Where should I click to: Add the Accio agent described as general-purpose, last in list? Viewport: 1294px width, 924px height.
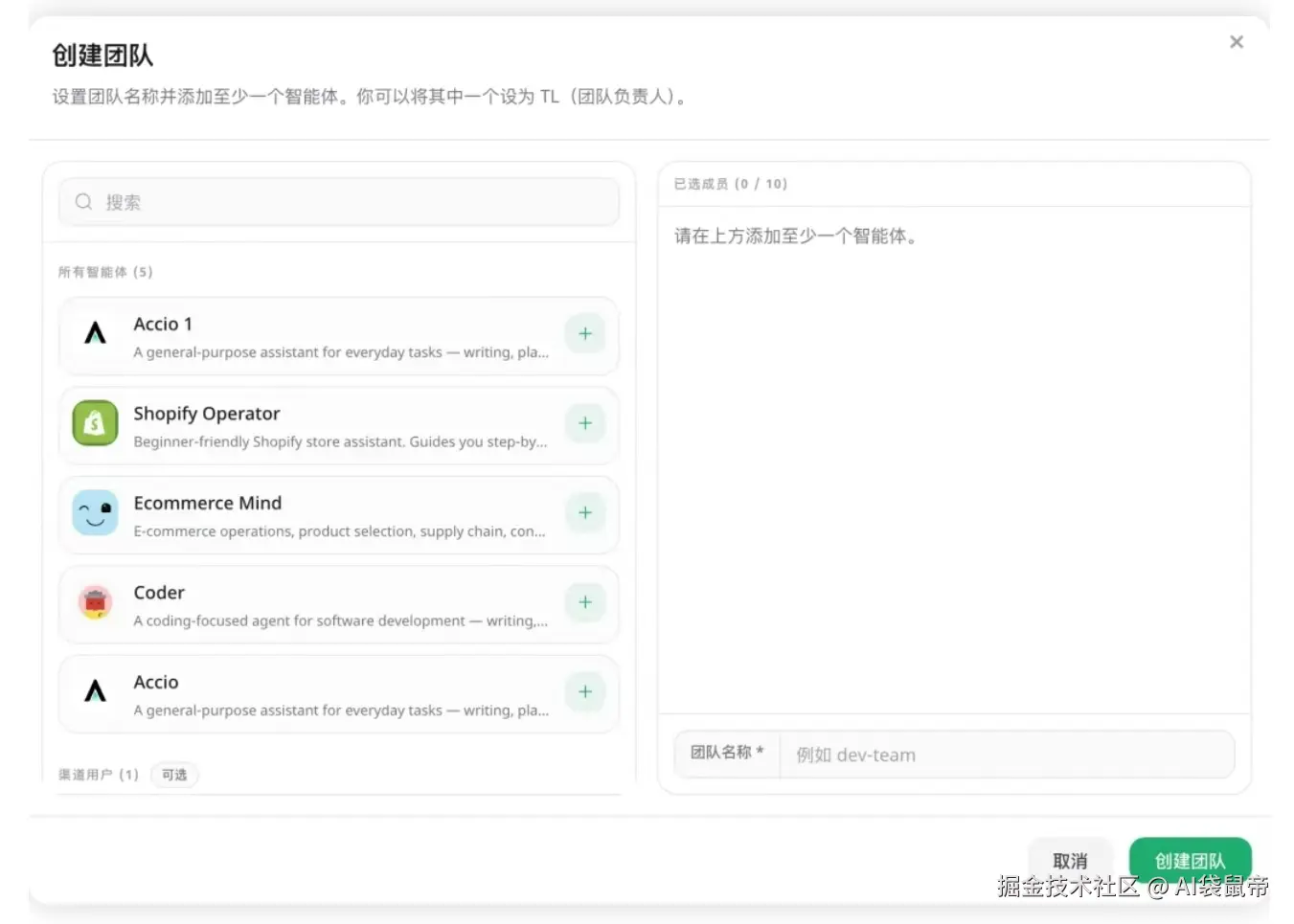(585, 692)
